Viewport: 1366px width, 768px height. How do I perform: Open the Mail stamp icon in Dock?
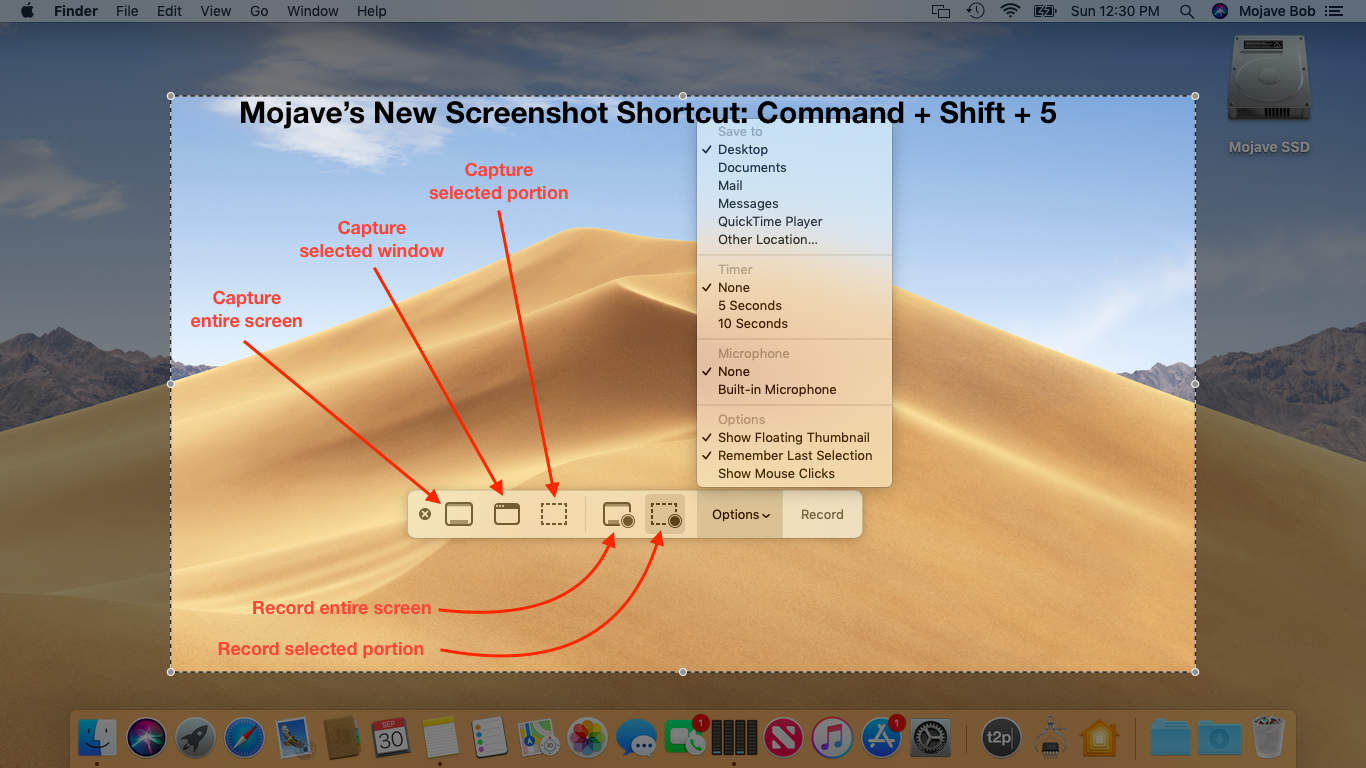tap(294, 738)
